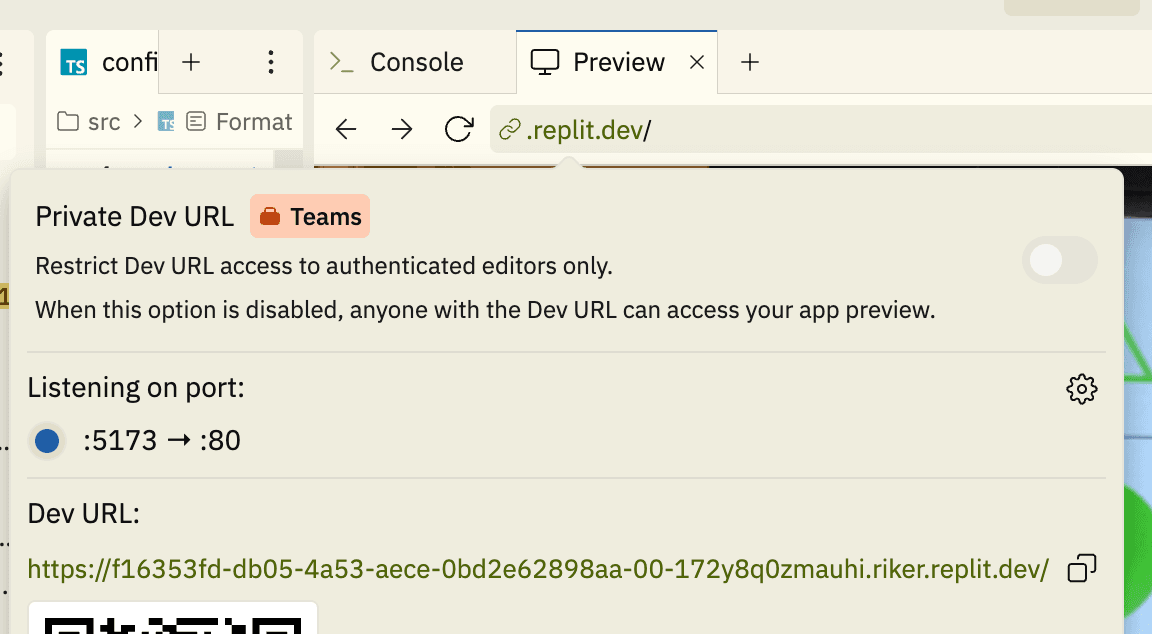Switch to the Console tab
Viewport: 1152px width, 634px height.
click(x=397, y=62)
